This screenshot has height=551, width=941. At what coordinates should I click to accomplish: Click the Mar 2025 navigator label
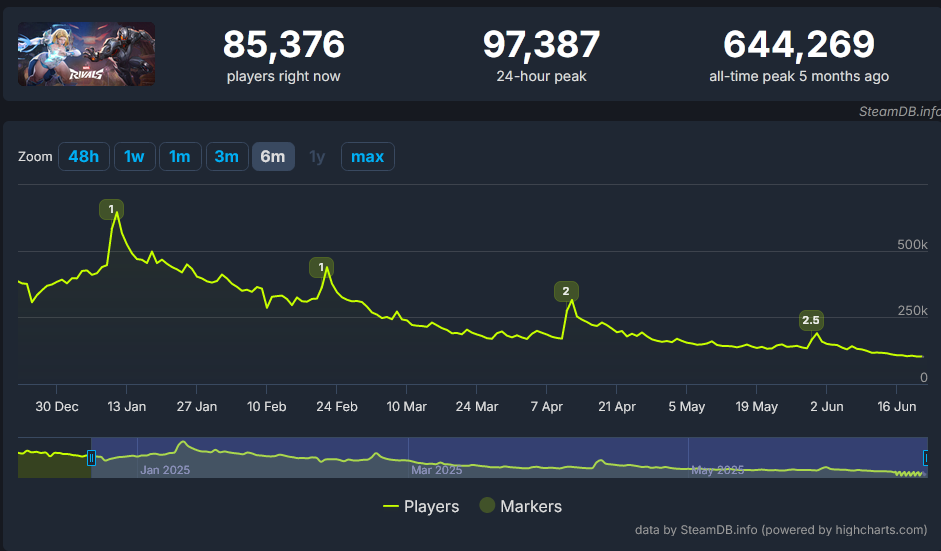[437, 470]
